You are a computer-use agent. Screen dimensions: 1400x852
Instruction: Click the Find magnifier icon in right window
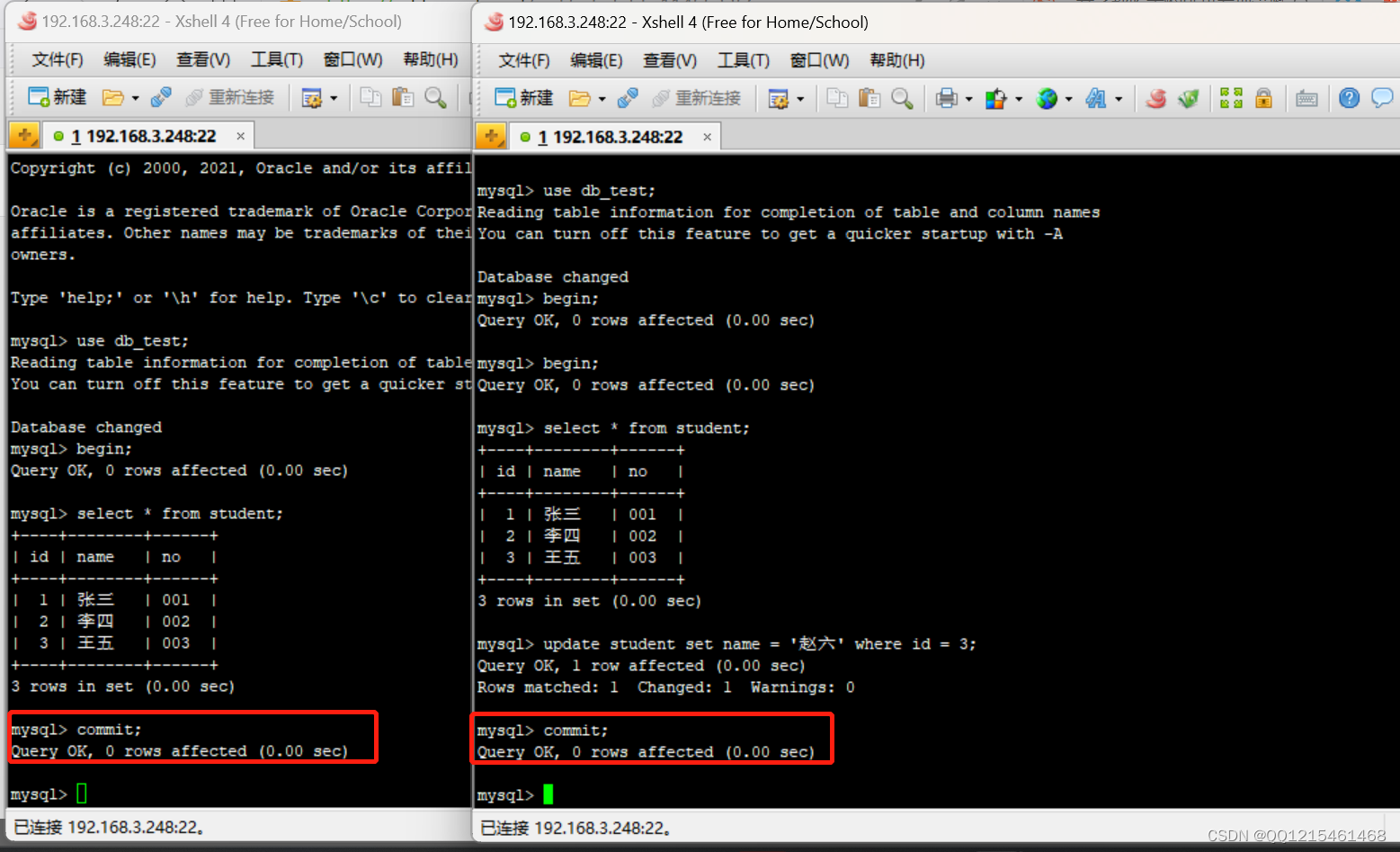[x=902, y=98]
